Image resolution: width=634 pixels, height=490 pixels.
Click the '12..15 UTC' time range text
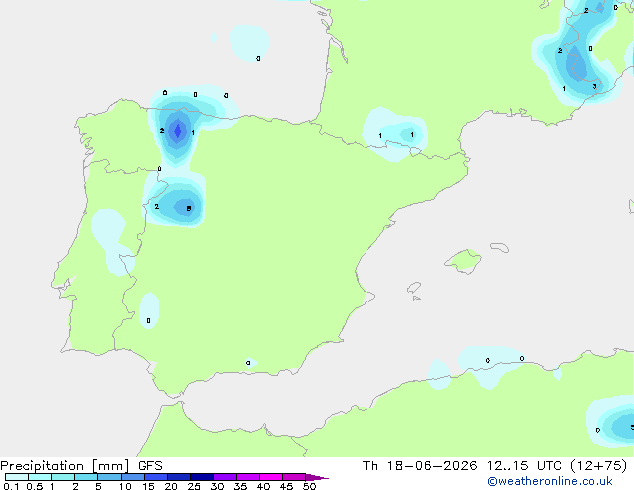point(524,466)
